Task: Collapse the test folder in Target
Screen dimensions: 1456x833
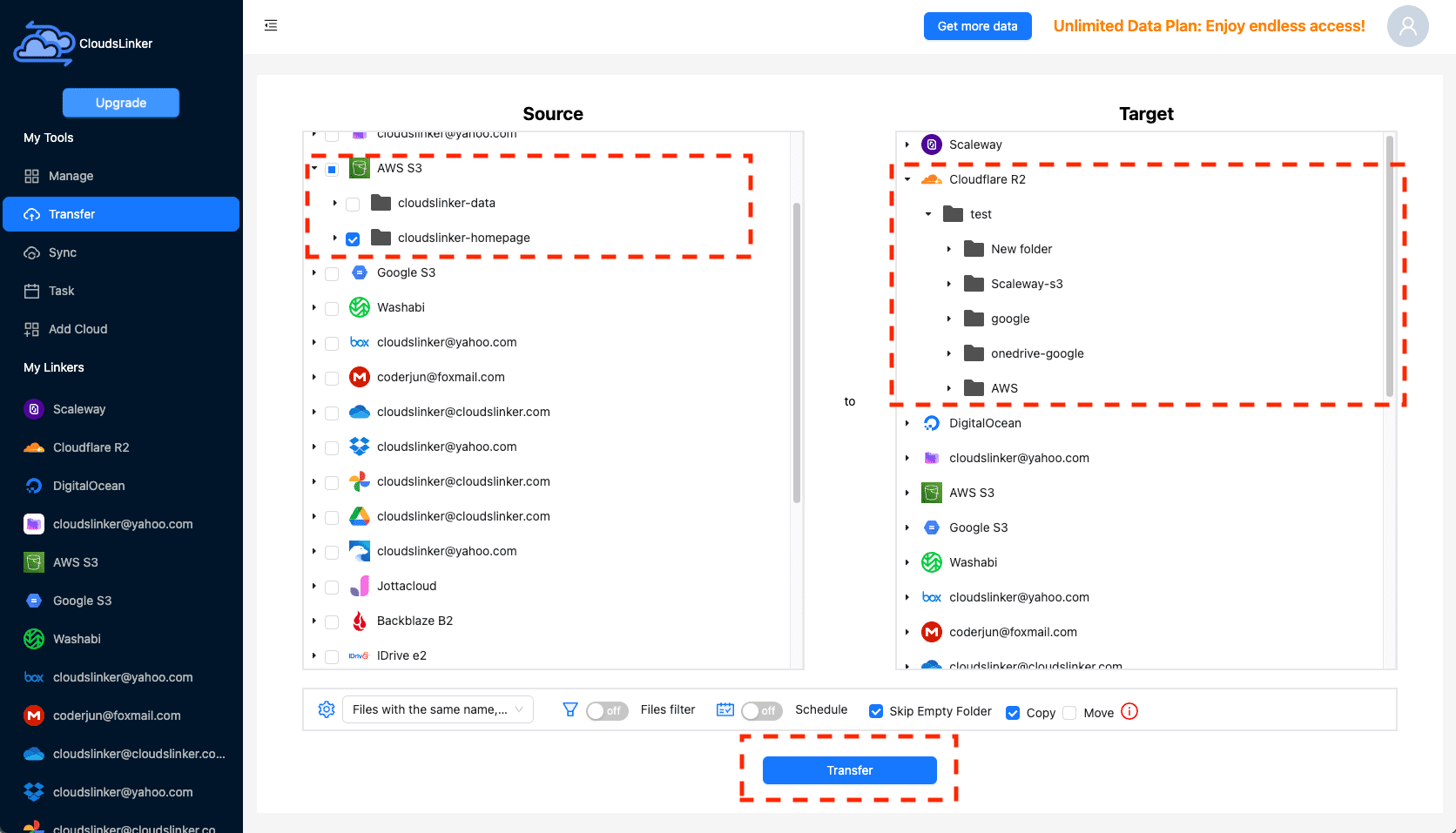Action: coord(928,214)
